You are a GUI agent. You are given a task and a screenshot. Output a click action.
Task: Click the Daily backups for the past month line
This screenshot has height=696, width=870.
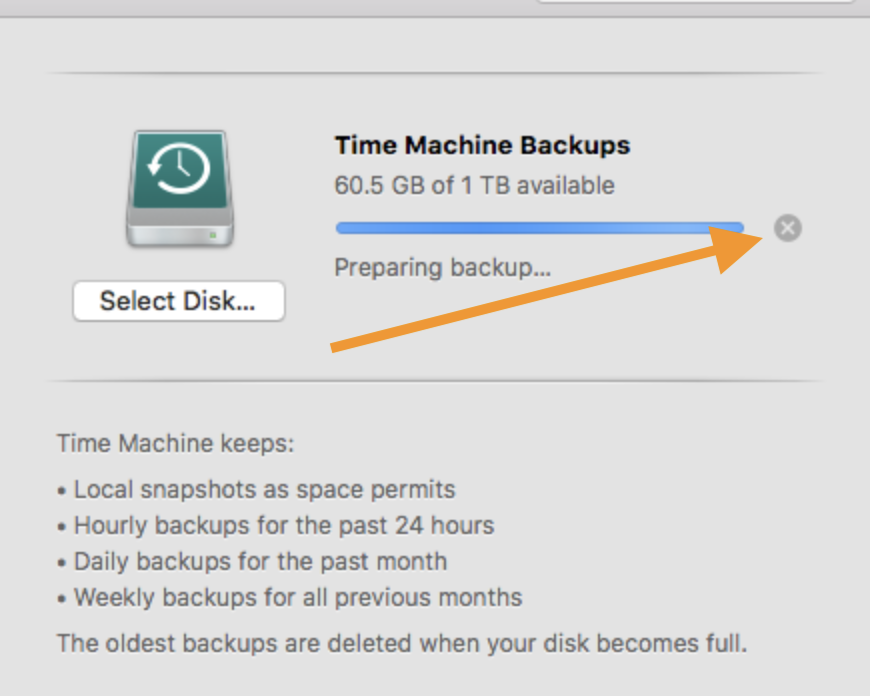252,561
